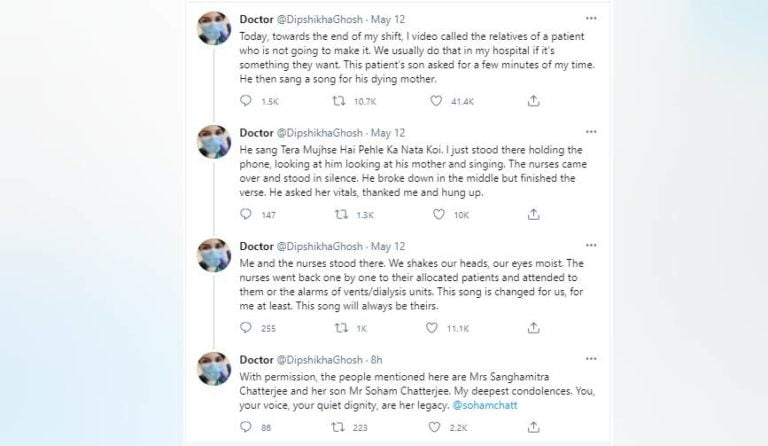Image resolution: width=768 pixels, height=446 pixels.
Task: Retweet the tweet with 1.3K retweets
Action: click(x=338, y=214)
